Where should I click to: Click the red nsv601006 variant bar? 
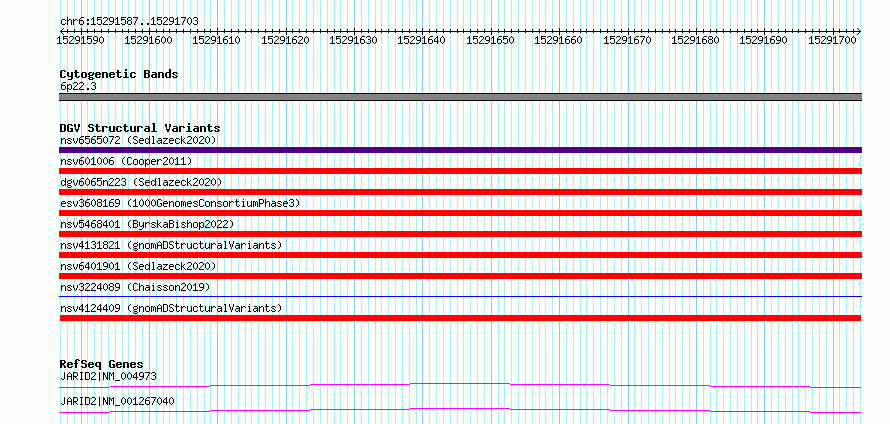tap(460, 171)
